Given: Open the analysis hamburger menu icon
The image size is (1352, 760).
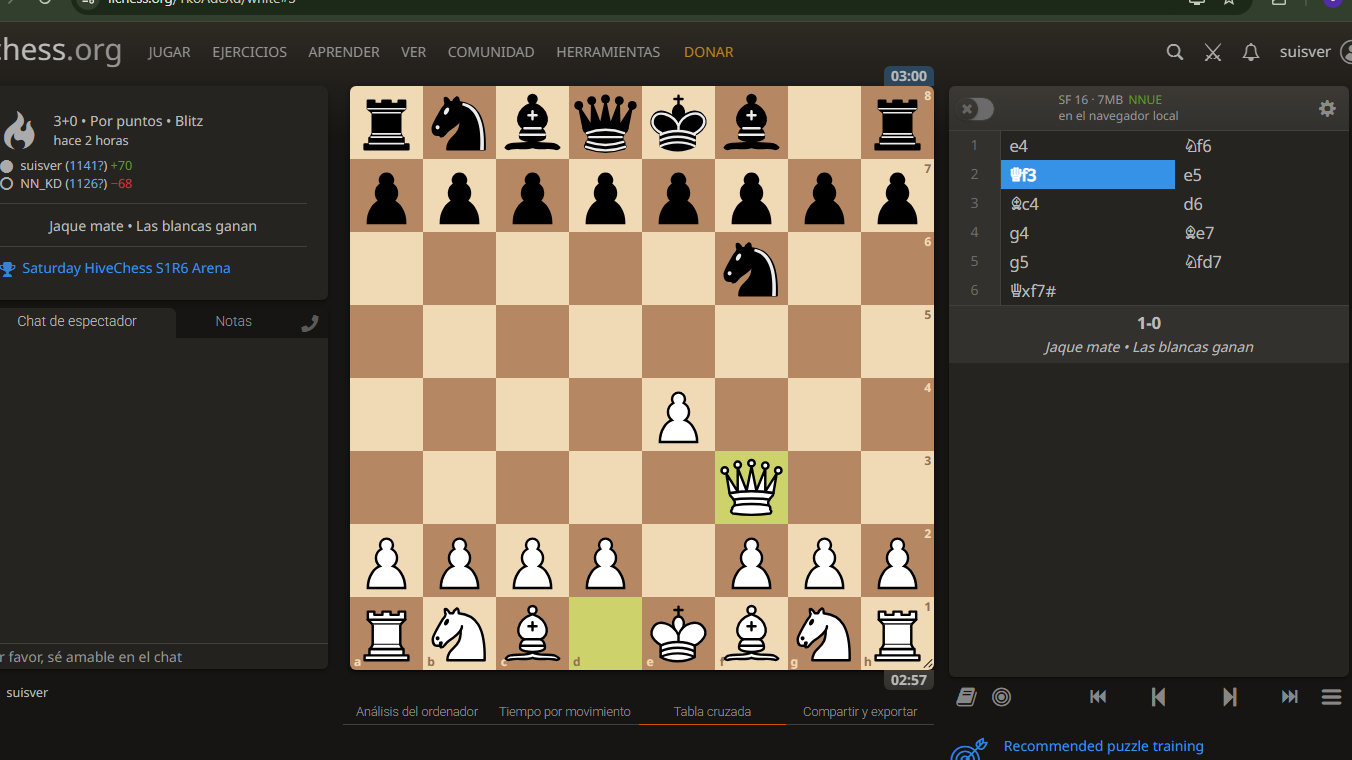Looking at the screenshot, I should (x=1331, y=697).
